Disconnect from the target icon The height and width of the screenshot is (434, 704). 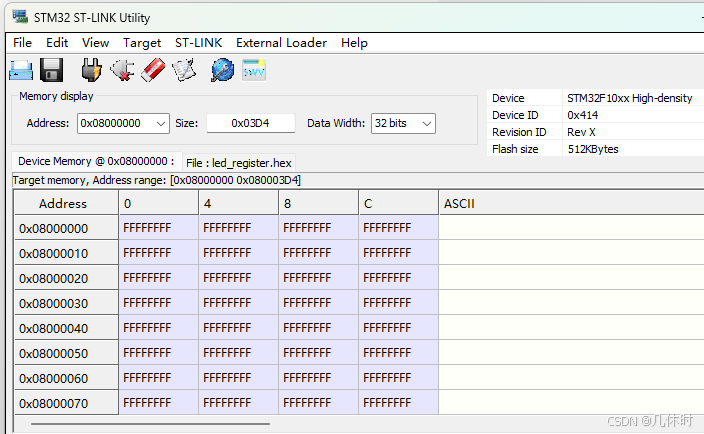(122, 70)
